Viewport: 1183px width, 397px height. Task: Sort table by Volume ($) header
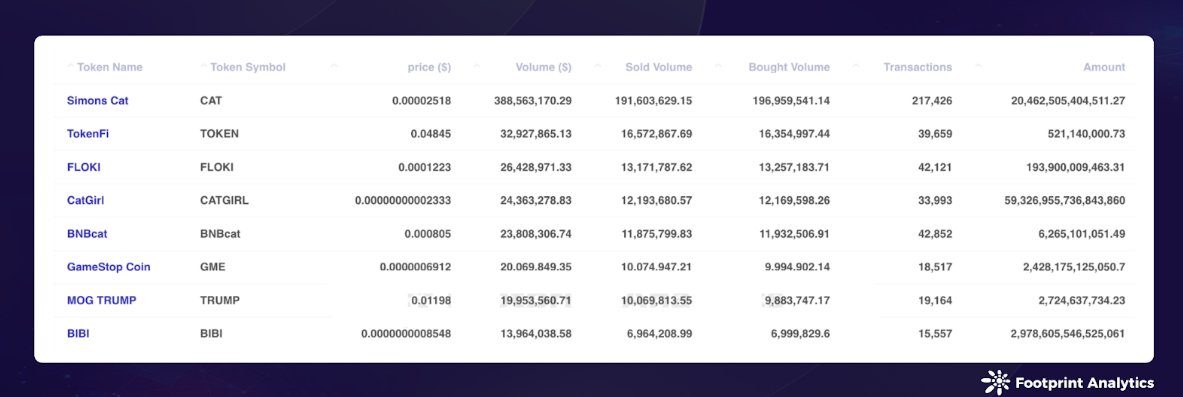click(543, 67)
